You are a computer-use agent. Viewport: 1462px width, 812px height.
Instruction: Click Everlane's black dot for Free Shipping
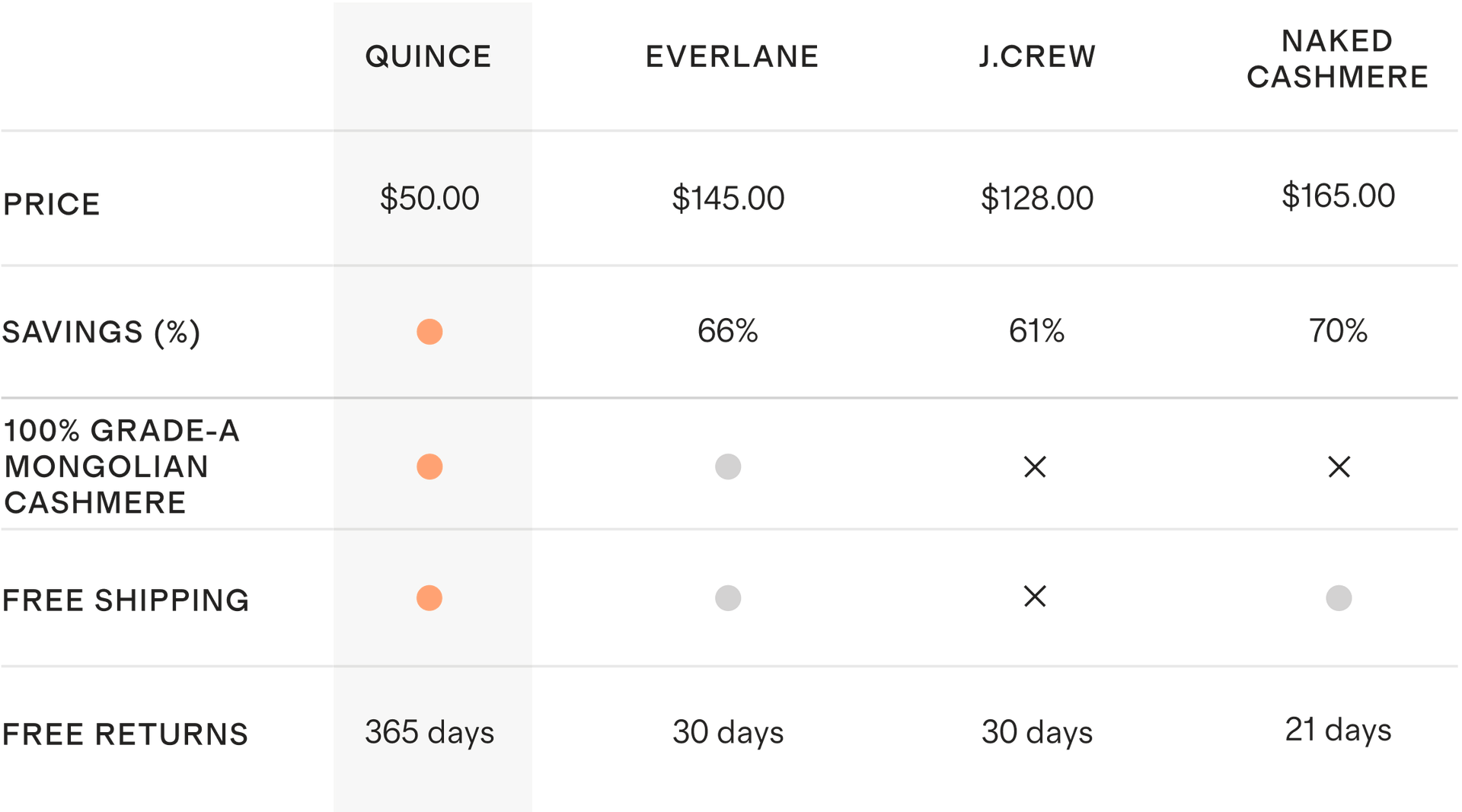point(728,598)
